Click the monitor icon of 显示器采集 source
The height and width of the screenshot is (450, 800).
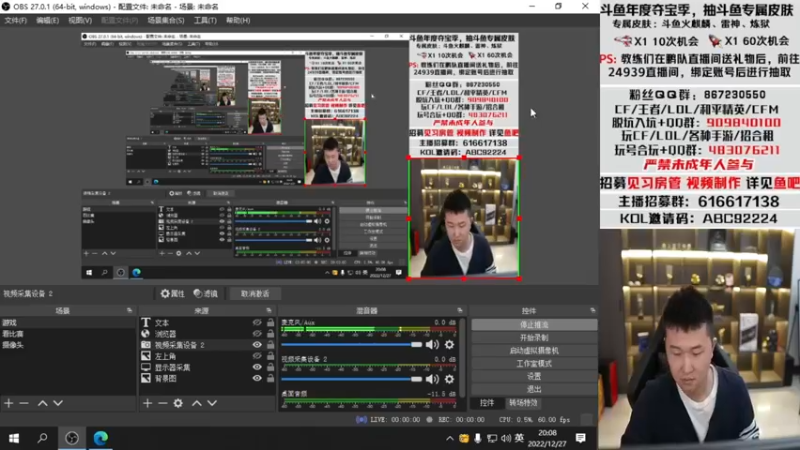click(146, 367)
